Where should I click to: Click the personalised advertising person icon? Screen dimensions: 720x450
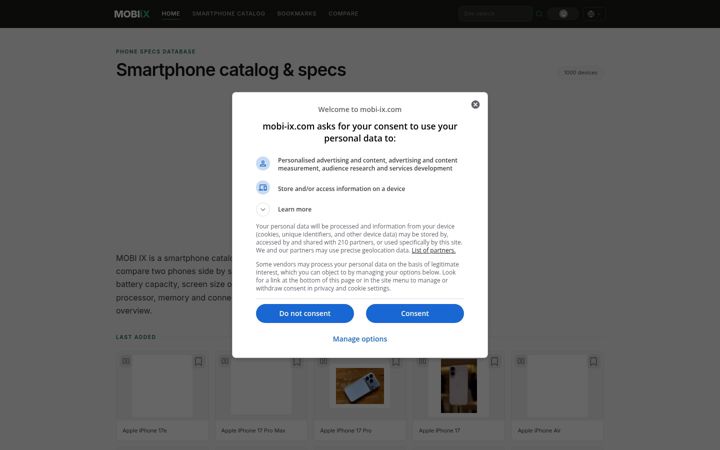tap(263, 163)
